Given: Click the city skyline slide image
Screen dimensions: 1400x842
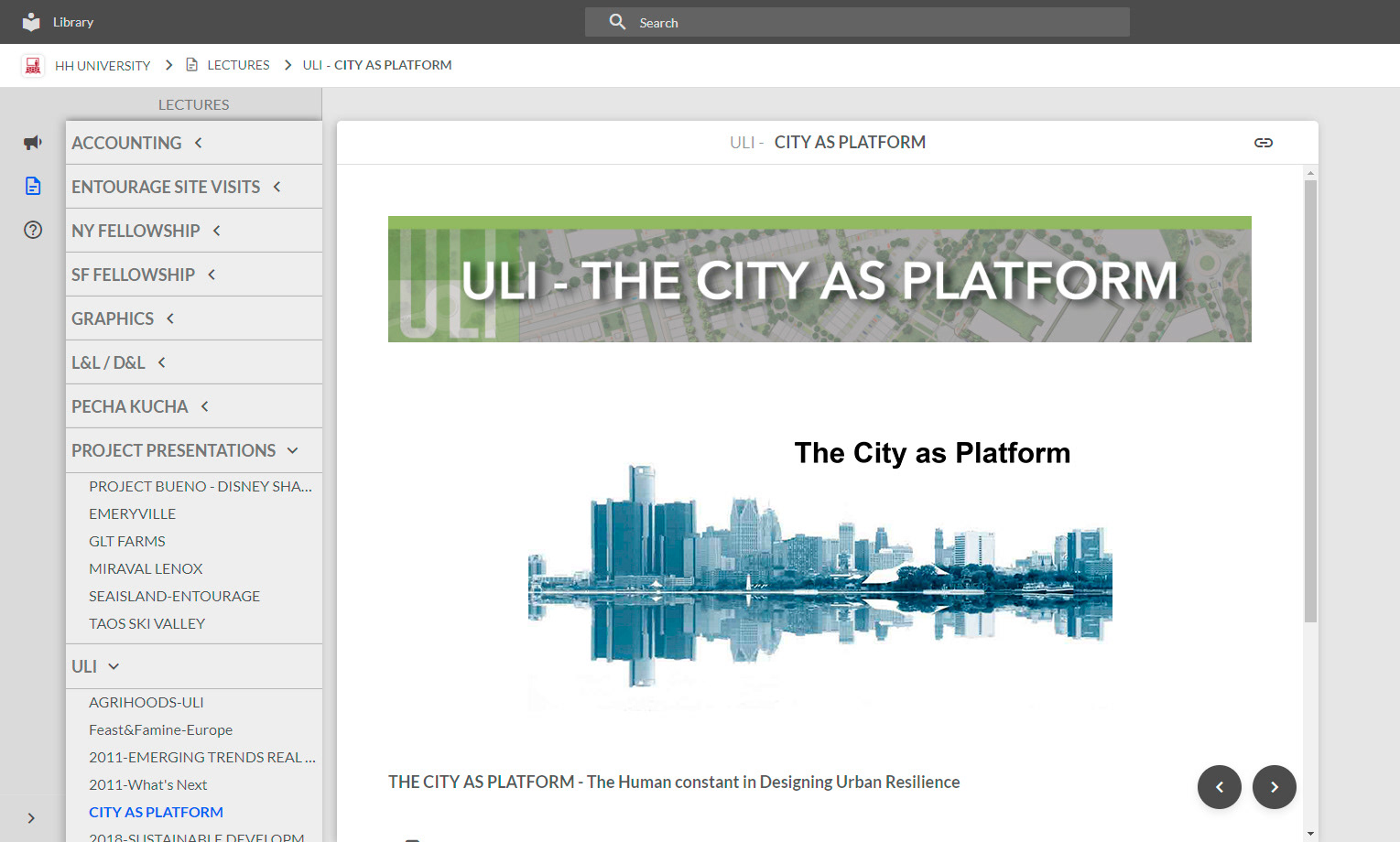Looking at the screenshot, I should pyautogui.click(x=819, y=572).
